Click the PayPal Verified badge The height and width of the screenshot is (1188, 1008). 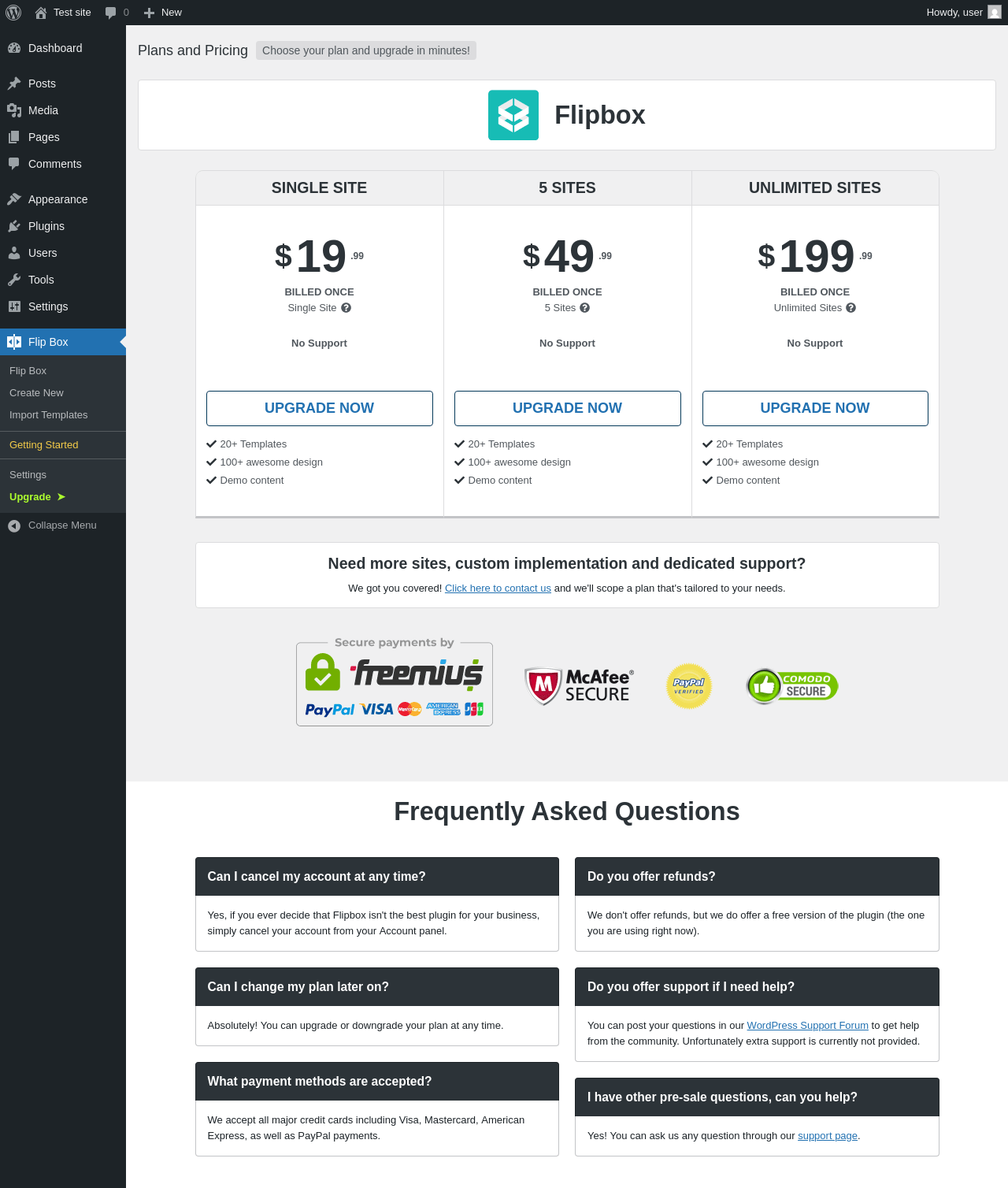(x=689, y=686)
